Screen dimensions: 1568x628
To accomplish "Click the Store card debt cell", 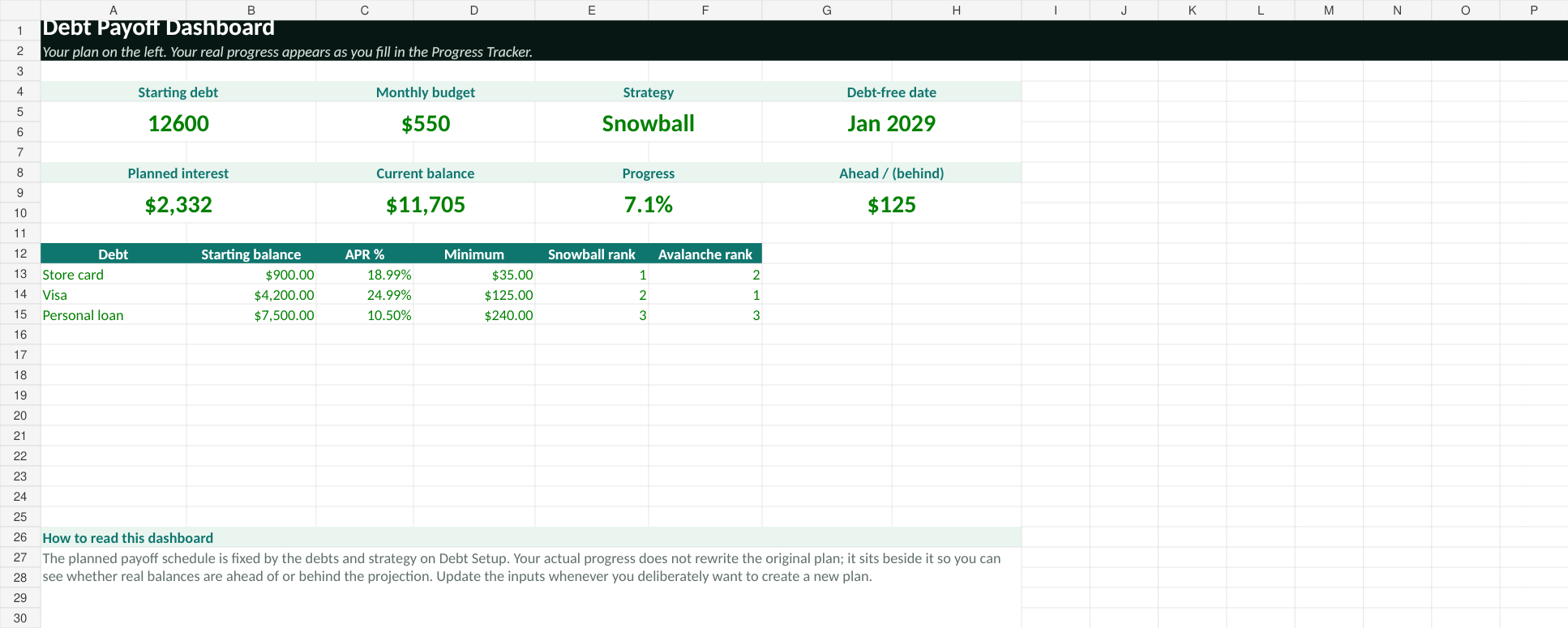I will [x=114, y=275].
